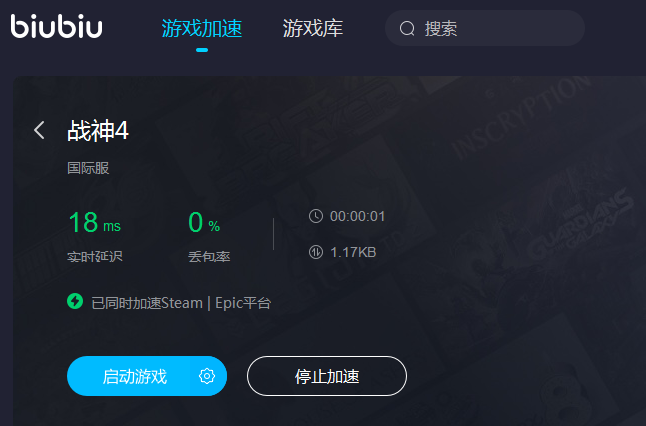The width and height of the screenshot is (646, 426).
Task: Click the 停止加速 button
Action: coord(327,376)
